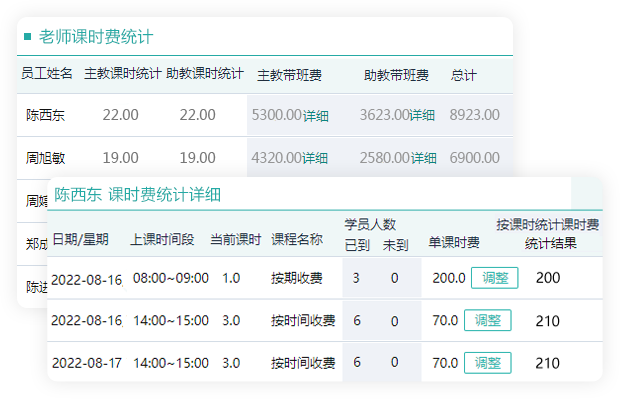
Task: Click the 单课时费 column header
Action: coord(454,242)
